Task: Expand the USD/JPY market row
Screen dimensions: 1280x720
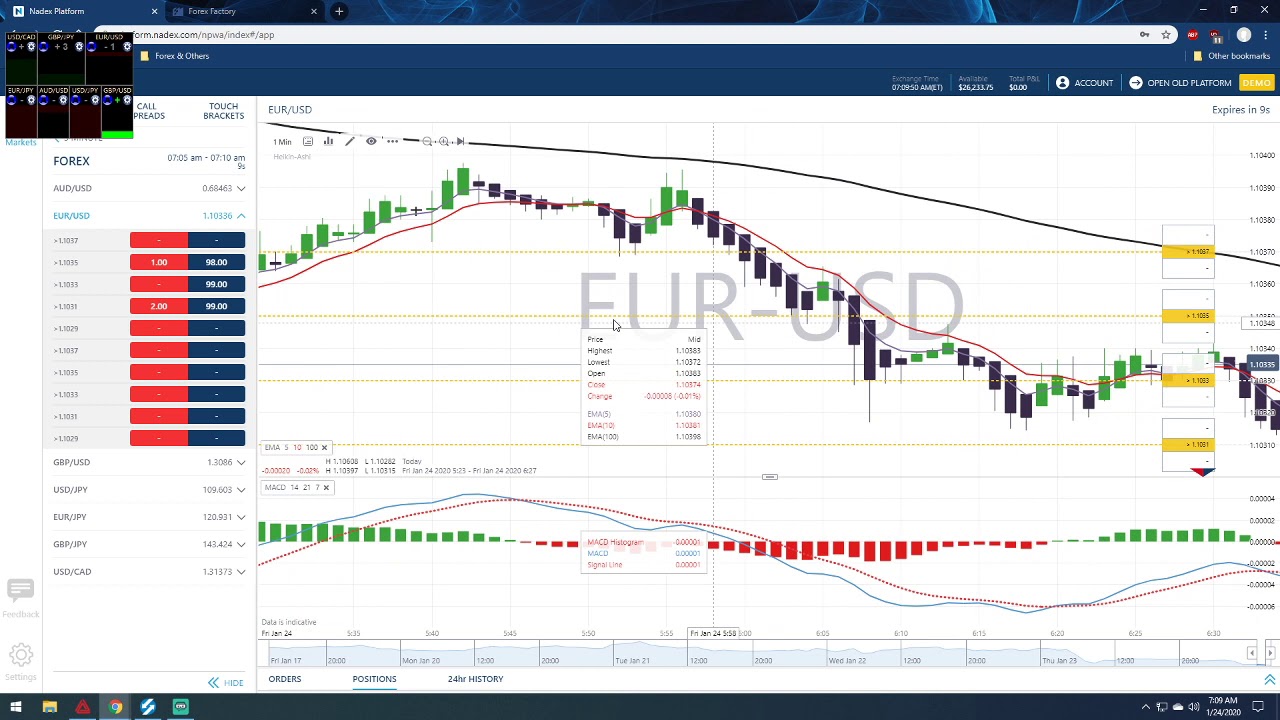Action: (x=149, y=490)
